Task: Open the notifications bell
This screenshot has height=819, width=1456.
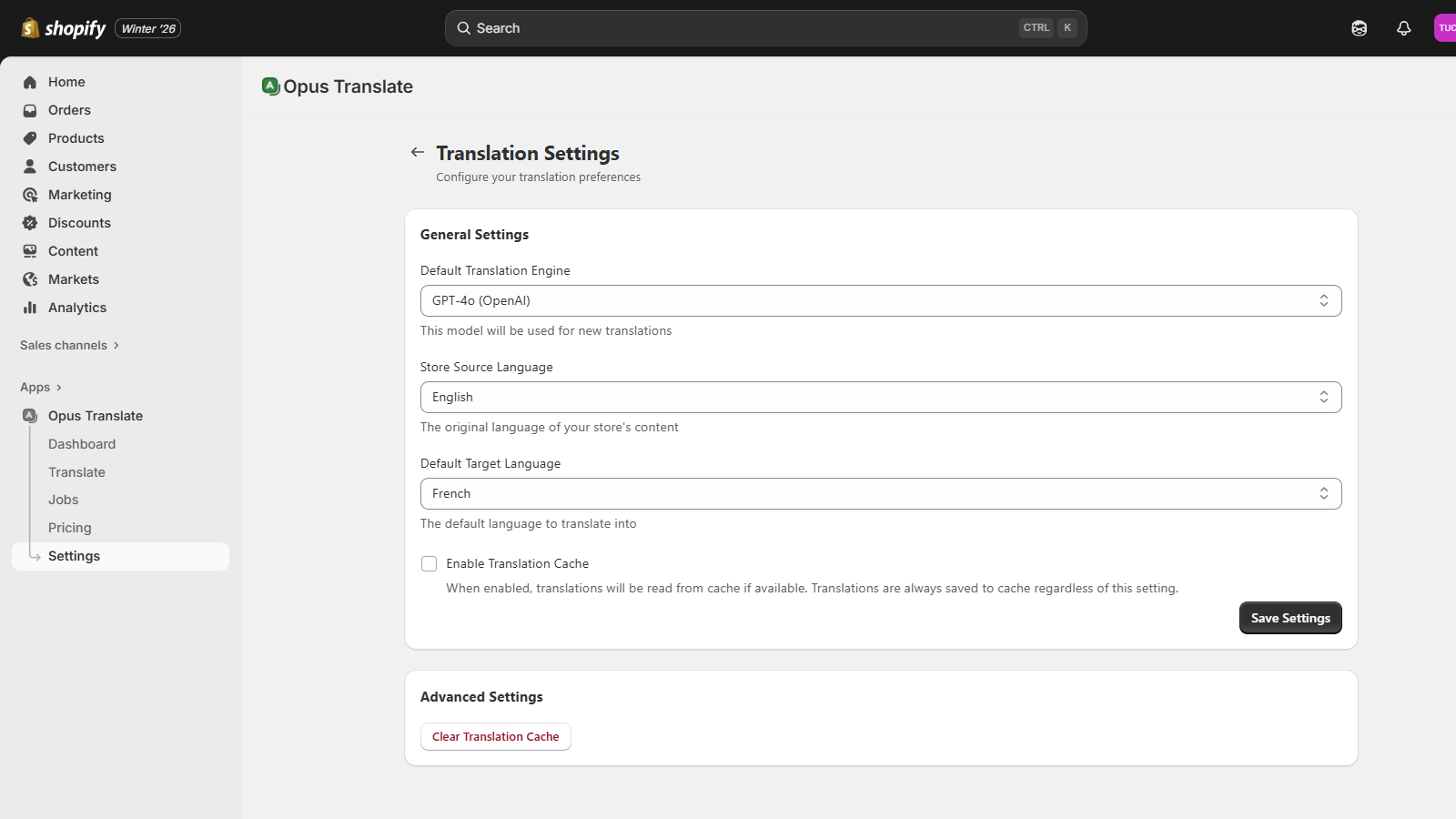Action: (x=1404, y=28)
